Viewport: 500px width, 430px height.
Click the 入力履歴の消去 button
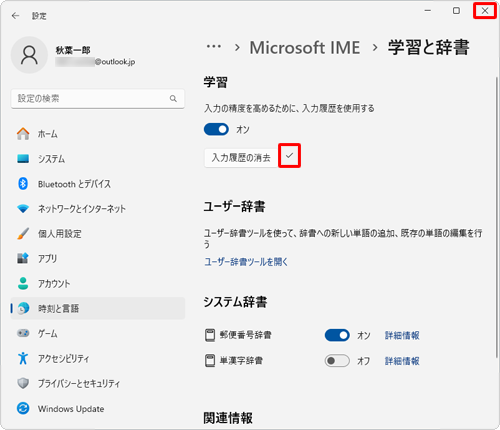[x=241, y=158]
